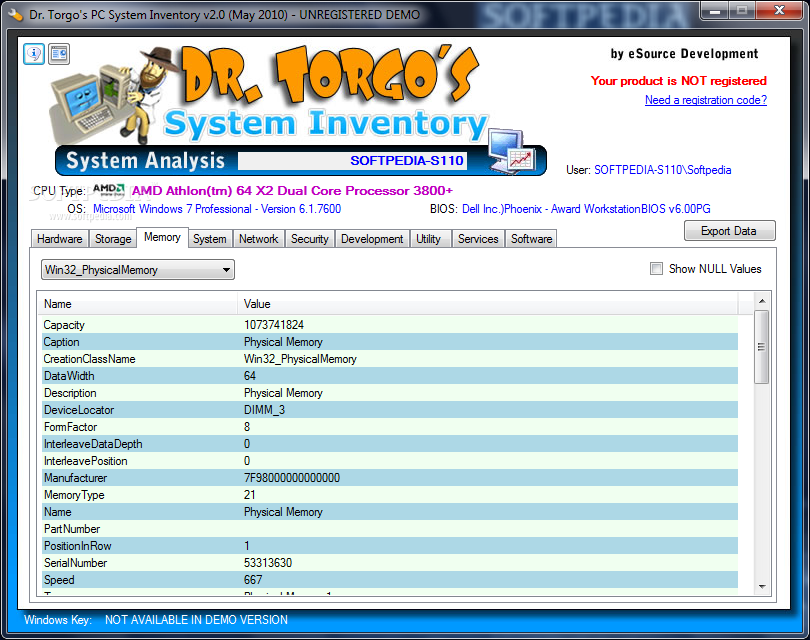Follow the 'Need a registration code?' link
810x640 pixels.
[706, 100]
